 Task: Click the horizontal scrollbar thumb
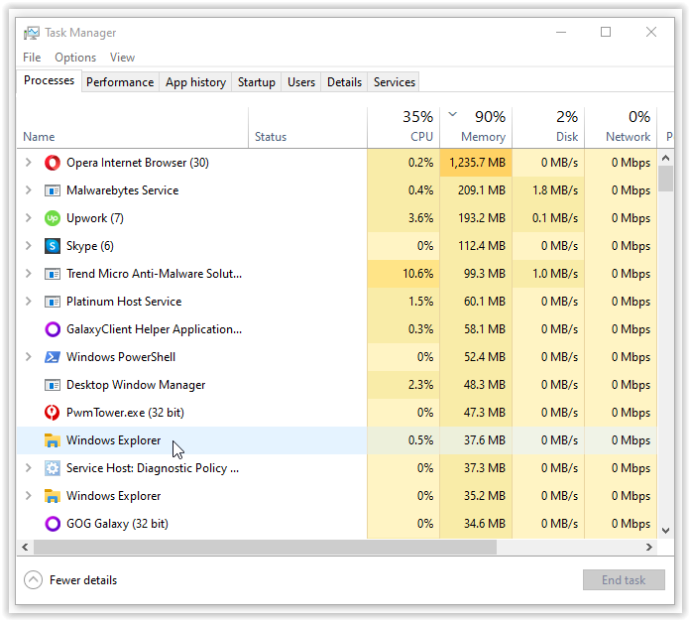coord(265,547)
